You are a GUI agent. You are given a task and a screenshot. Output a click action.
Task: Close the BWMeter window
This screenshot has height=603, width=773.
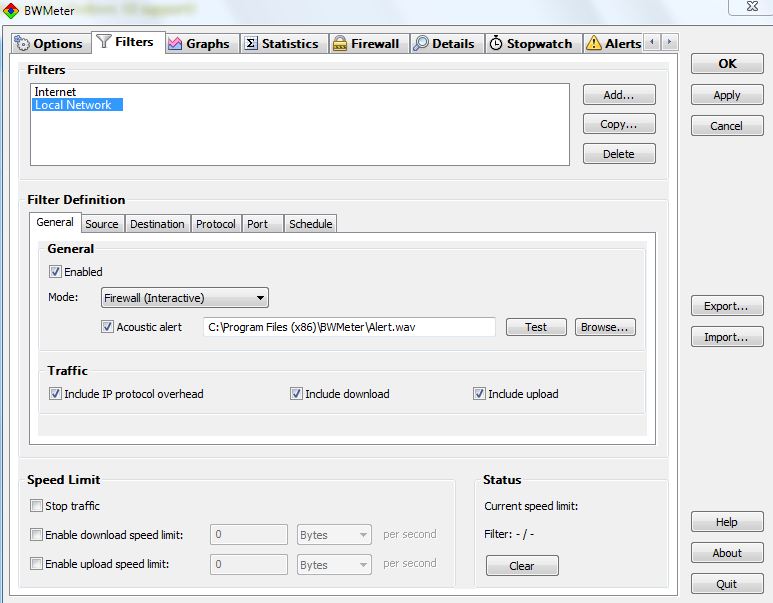click(x=752, y=7)
